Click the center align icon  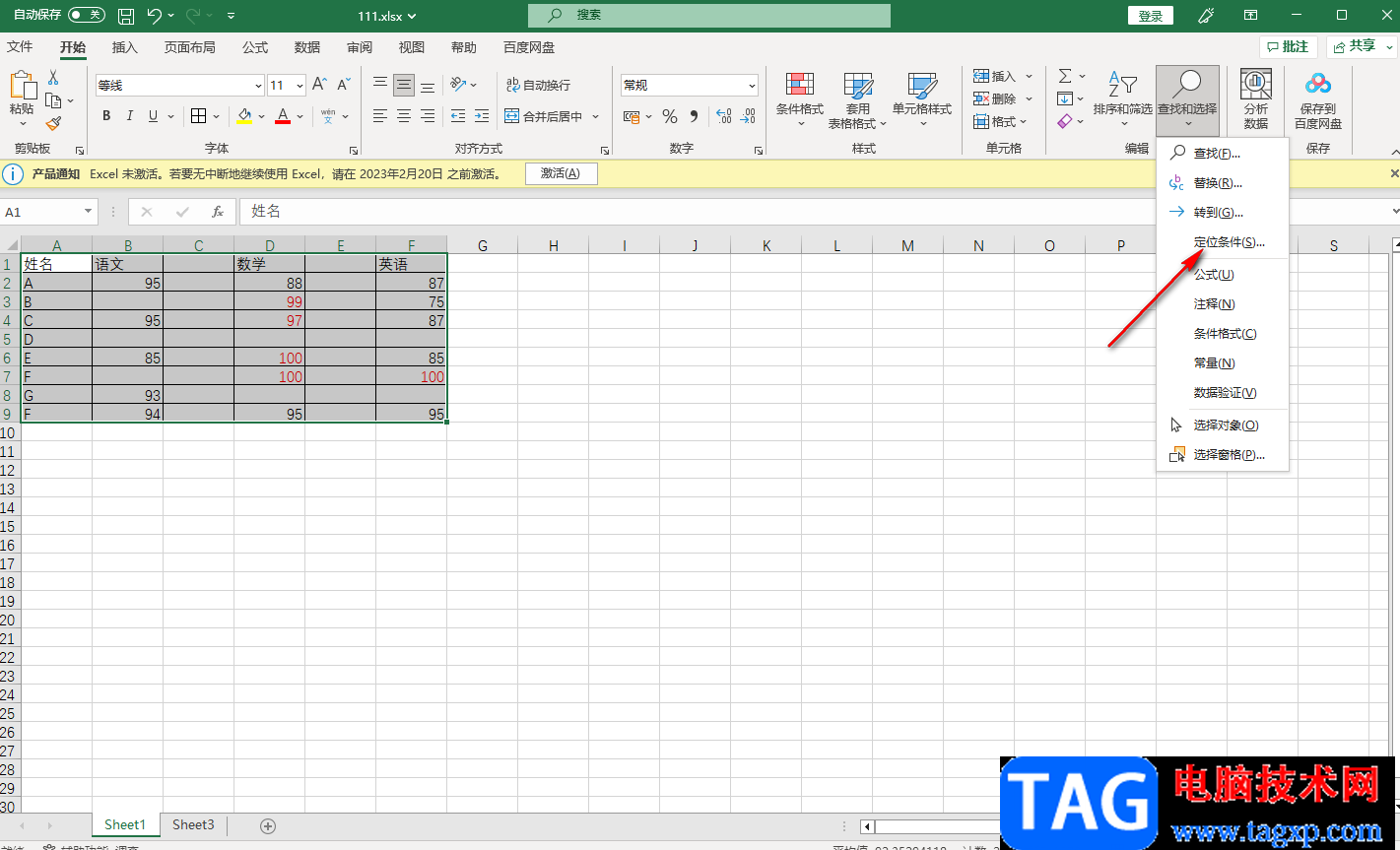pos(404,116)
